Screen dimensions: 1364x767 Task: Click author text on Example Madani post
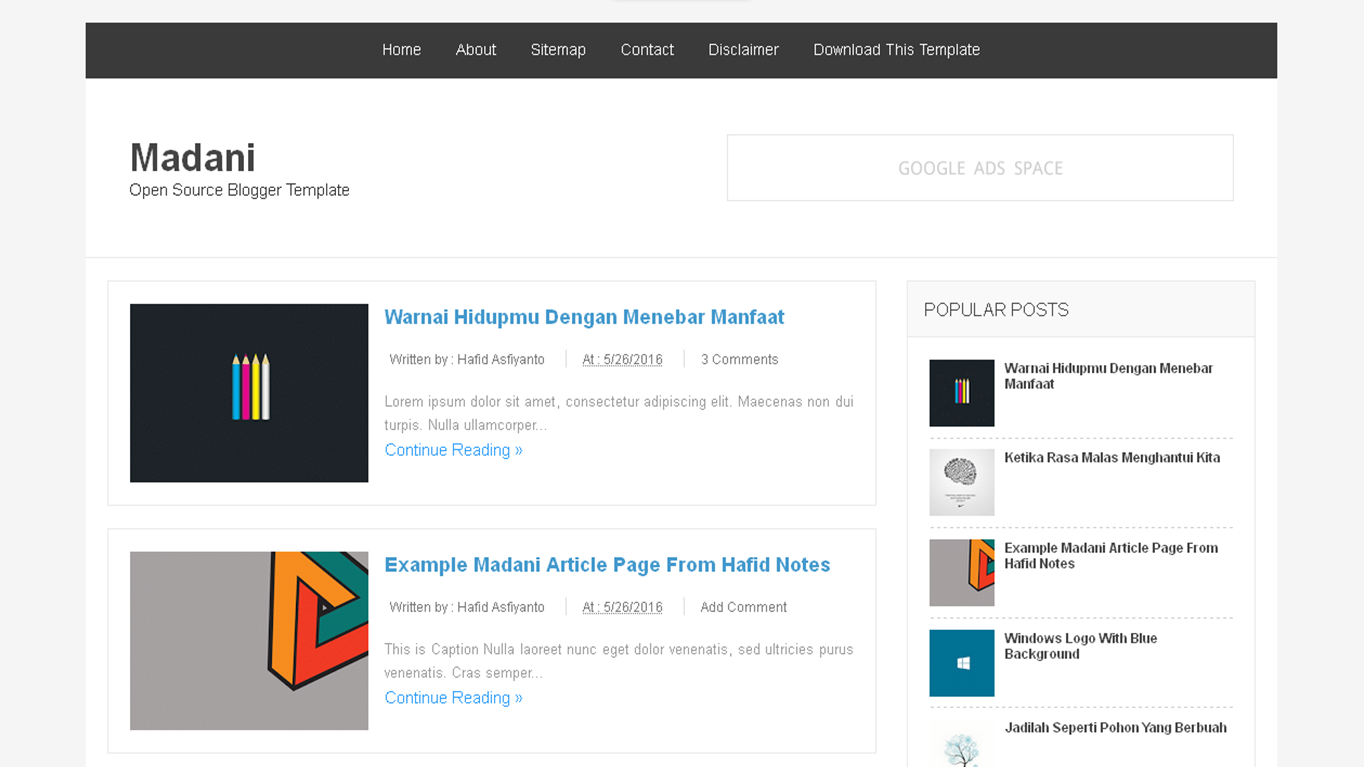[x=467, y=607]
